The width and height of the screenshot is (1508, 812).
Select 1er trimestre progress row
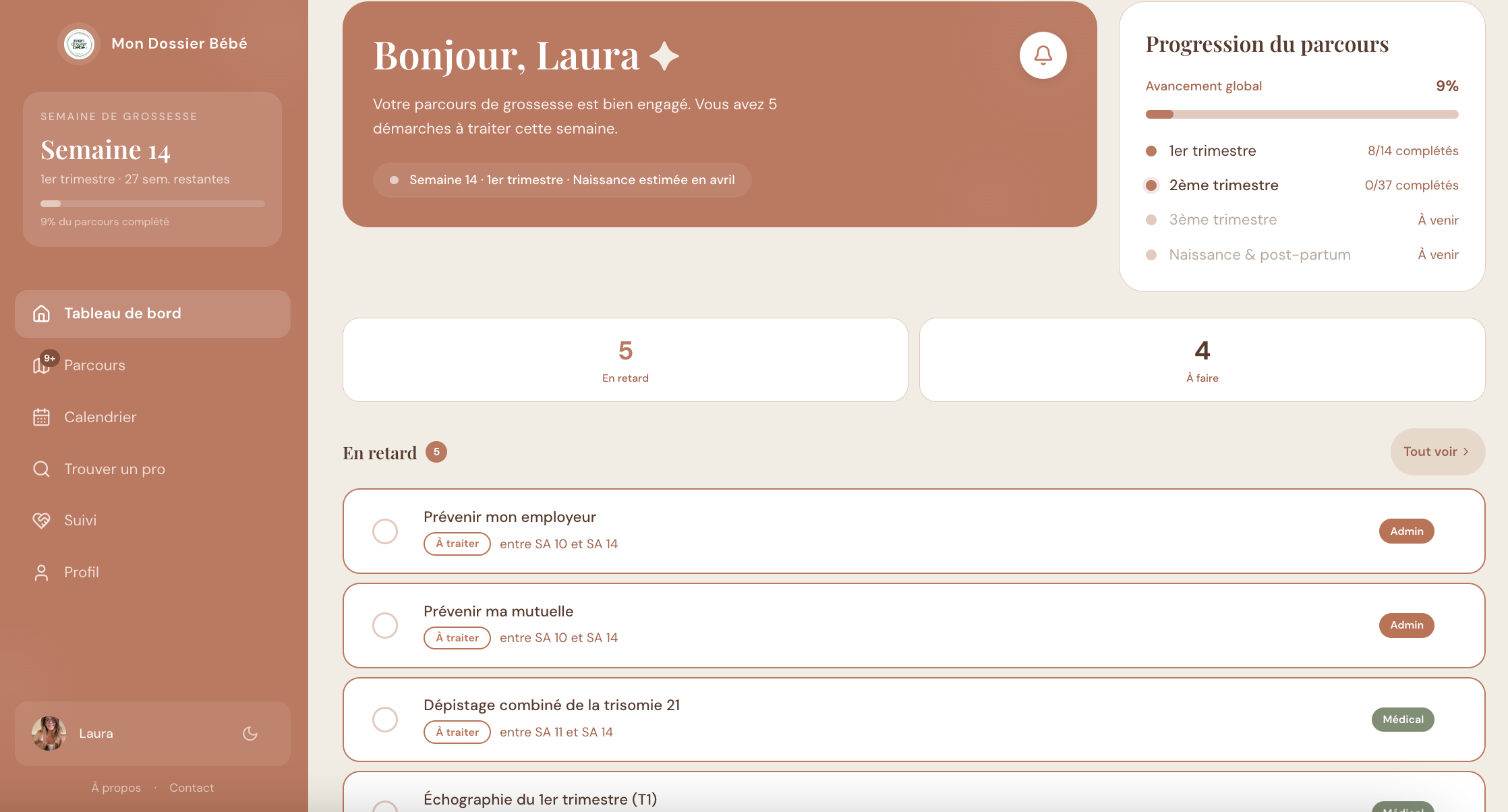[x=1302, y=151]
